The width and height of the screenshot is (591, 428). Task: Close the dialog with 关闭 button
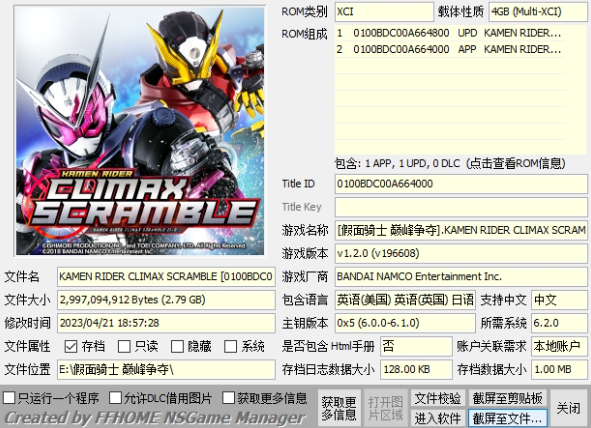[568, 408]
